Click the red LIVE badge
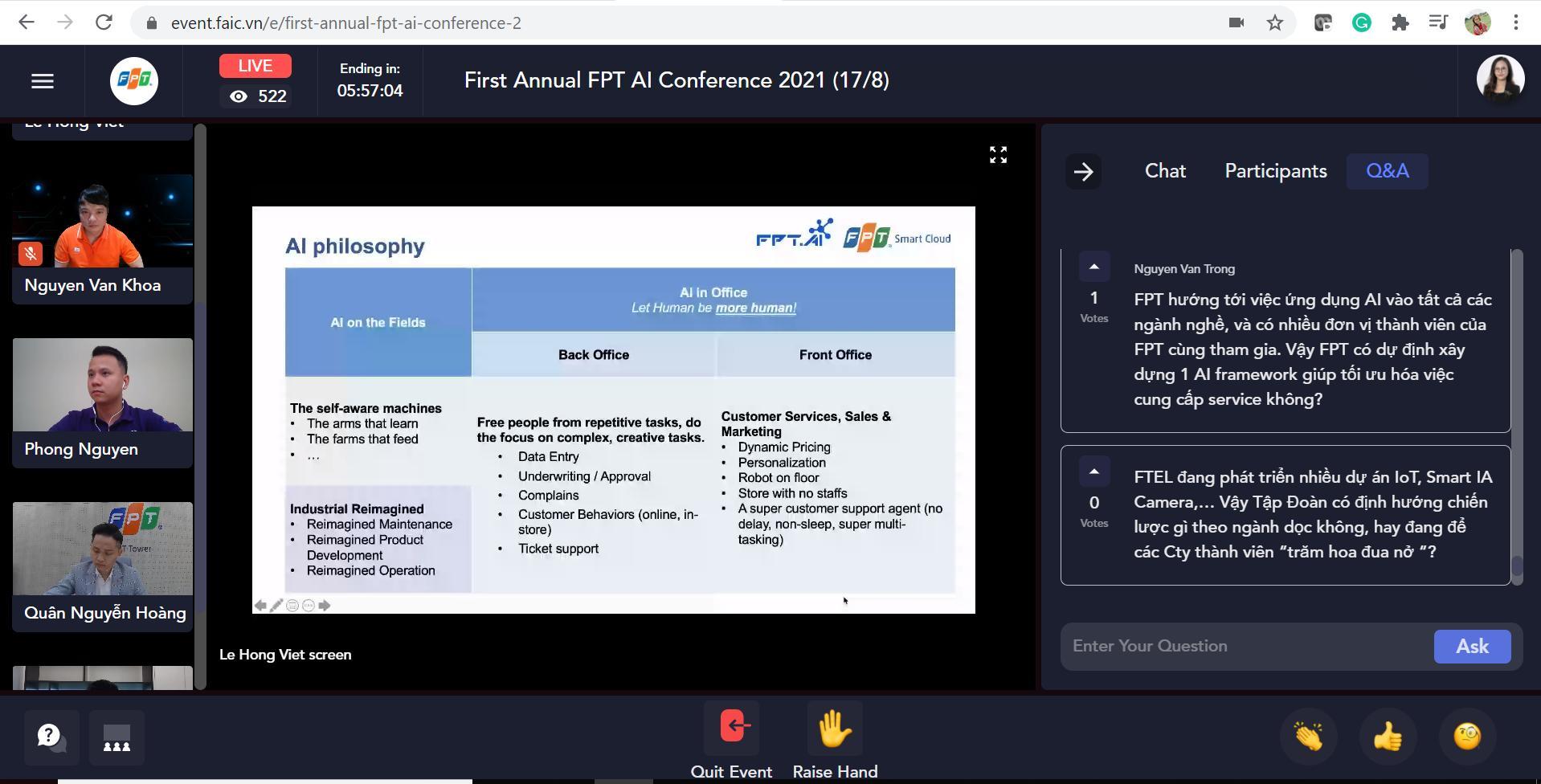The height and width of the screenshot is (784, 1541). click(x=255, y=66)
